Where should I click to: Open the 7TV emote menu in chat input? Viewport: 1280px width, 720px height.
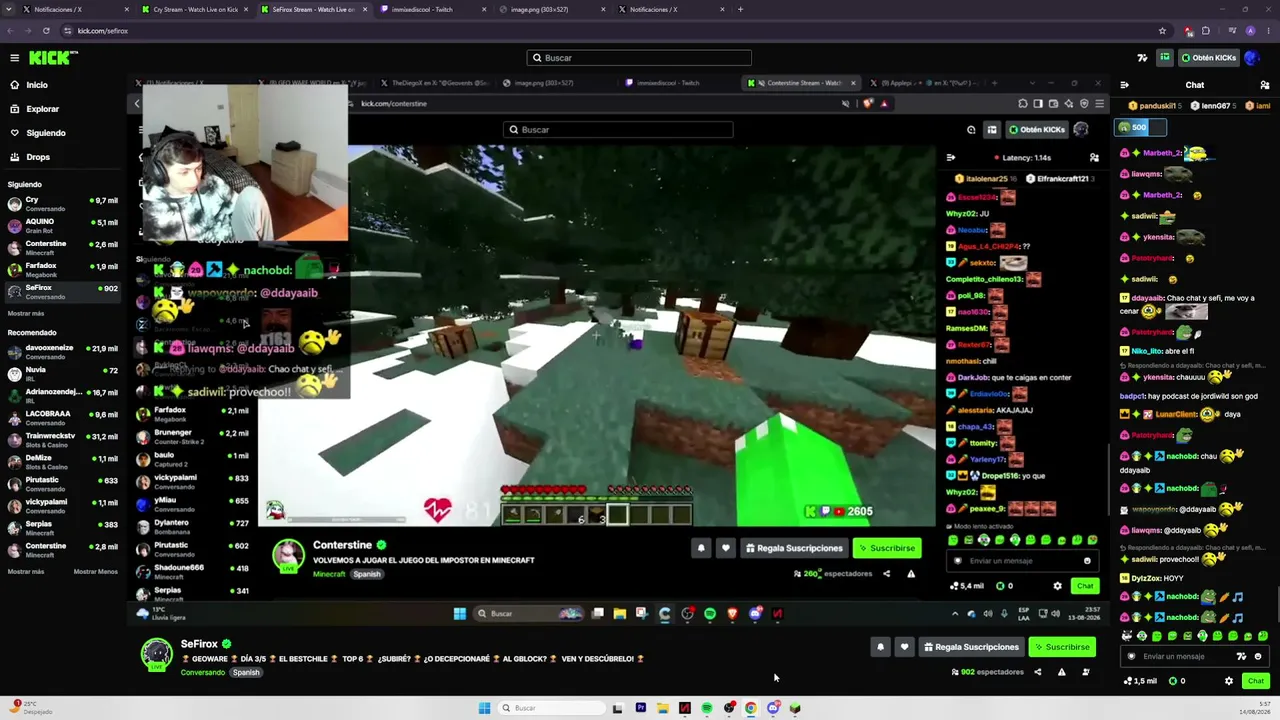click(x=1241, y=656)
